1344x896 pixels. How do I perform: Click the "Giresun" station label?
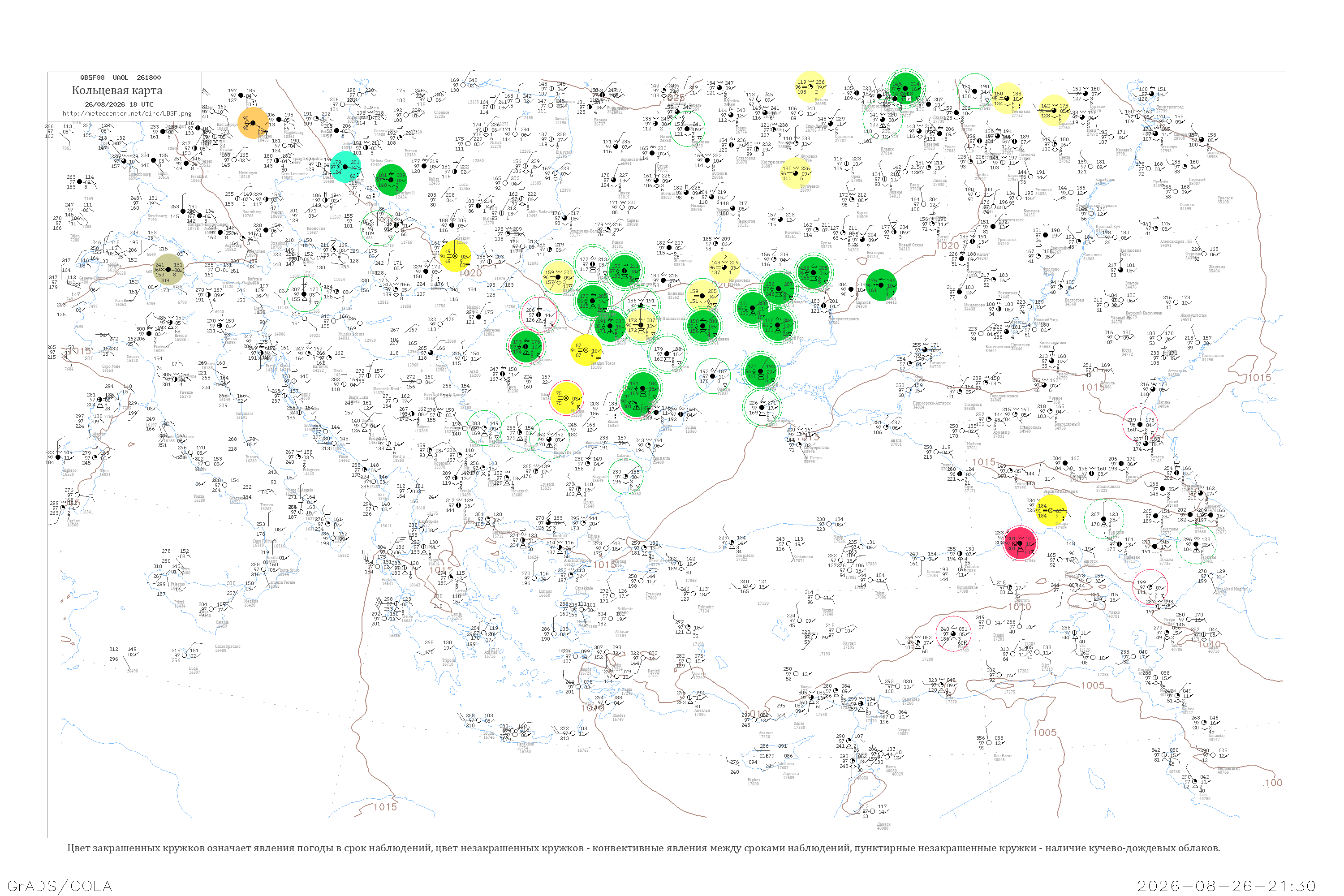[x=933, y=572]
